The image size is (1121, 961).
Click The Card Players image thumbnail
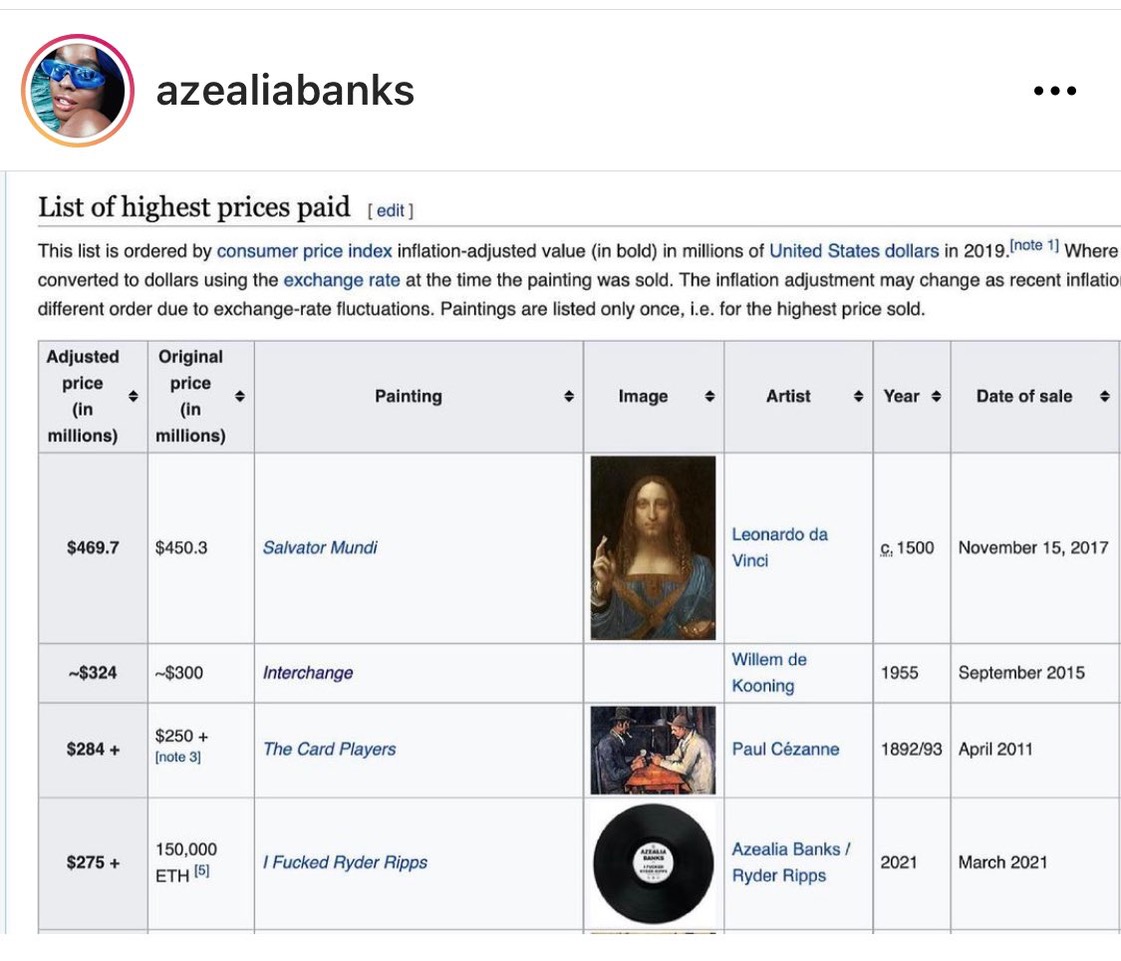(653, 750)
